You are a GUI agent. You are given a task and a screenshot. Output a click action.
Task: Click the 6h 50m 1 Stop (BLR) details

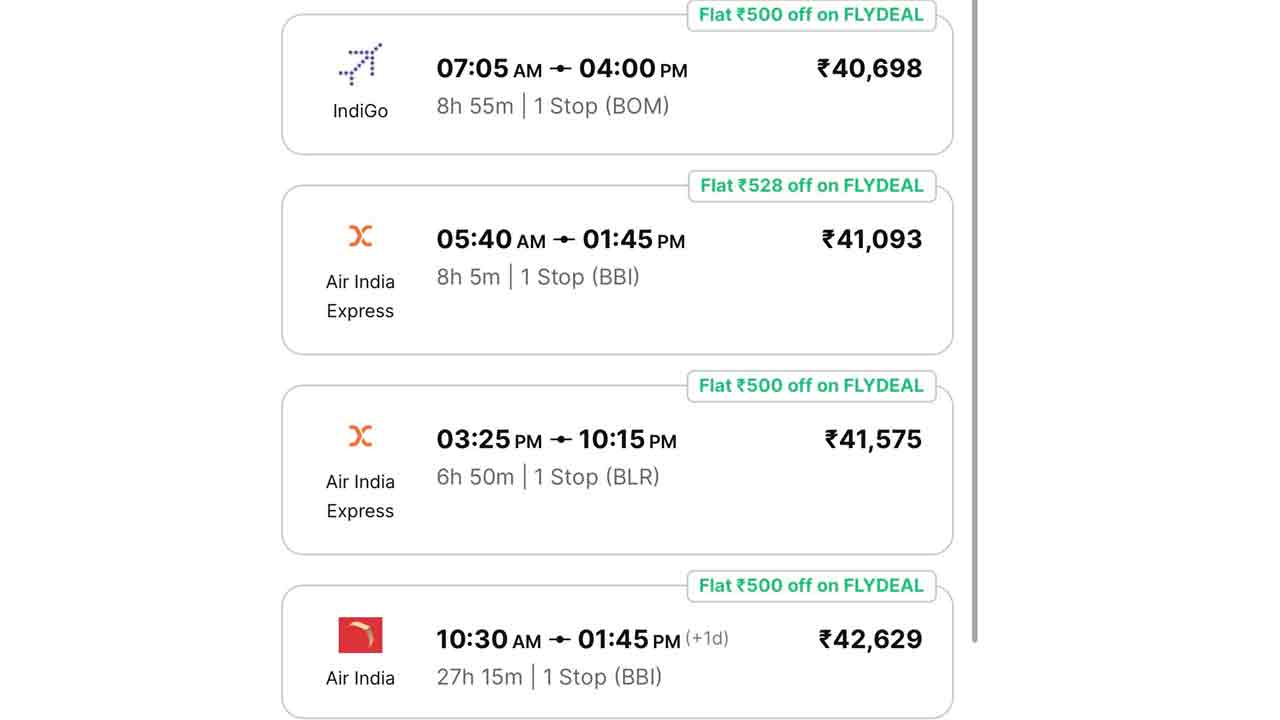click(548, 477)
